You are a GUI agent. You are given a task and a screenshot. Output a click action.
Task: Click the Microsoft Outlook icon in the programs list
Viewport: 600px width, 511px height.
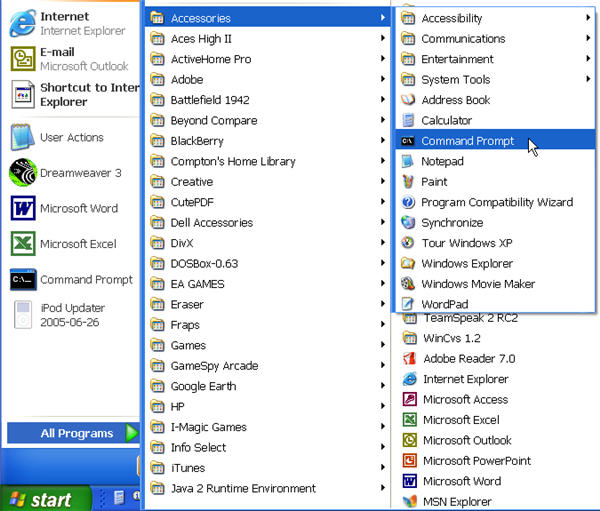pyautogui.click(x=409, y=440)
